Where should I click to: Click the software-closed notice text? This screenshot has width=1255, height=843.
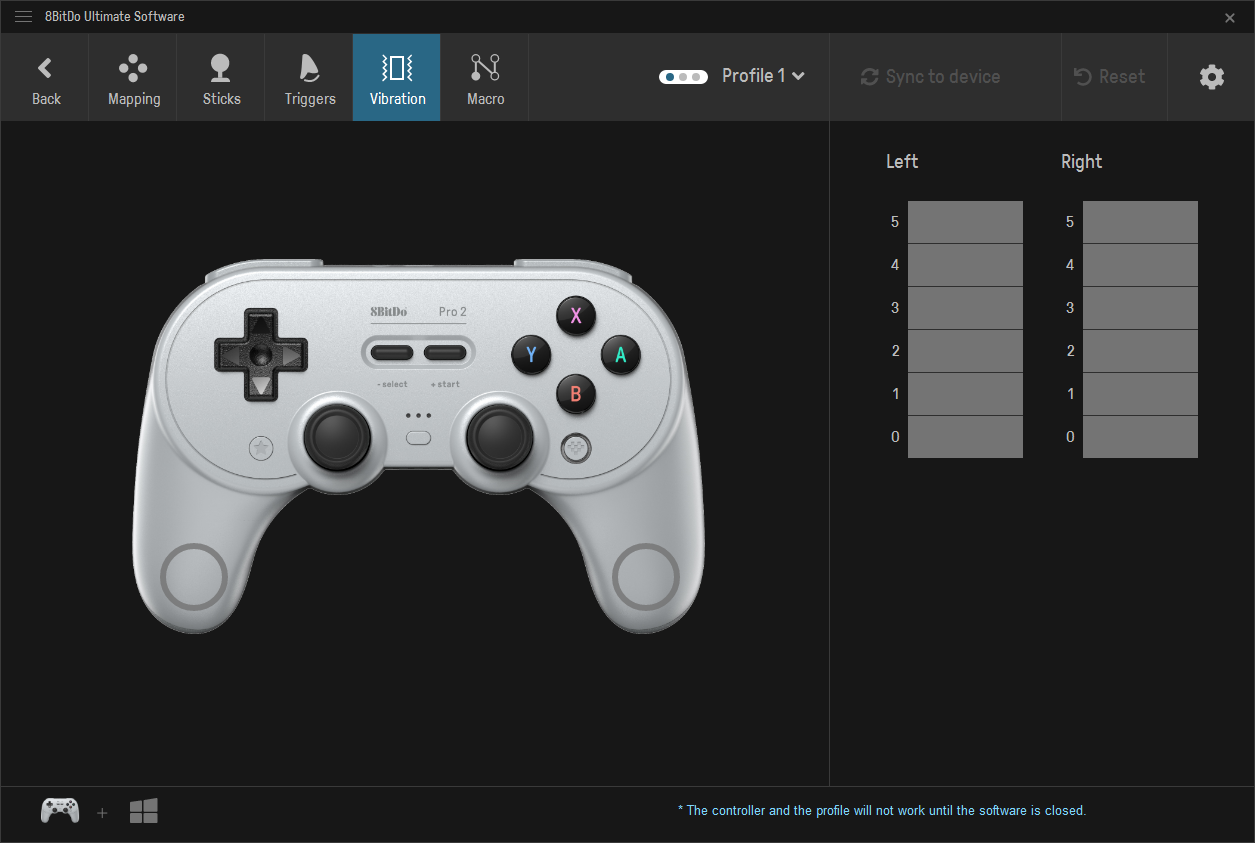pyautogui.click(x=882, y=810)
